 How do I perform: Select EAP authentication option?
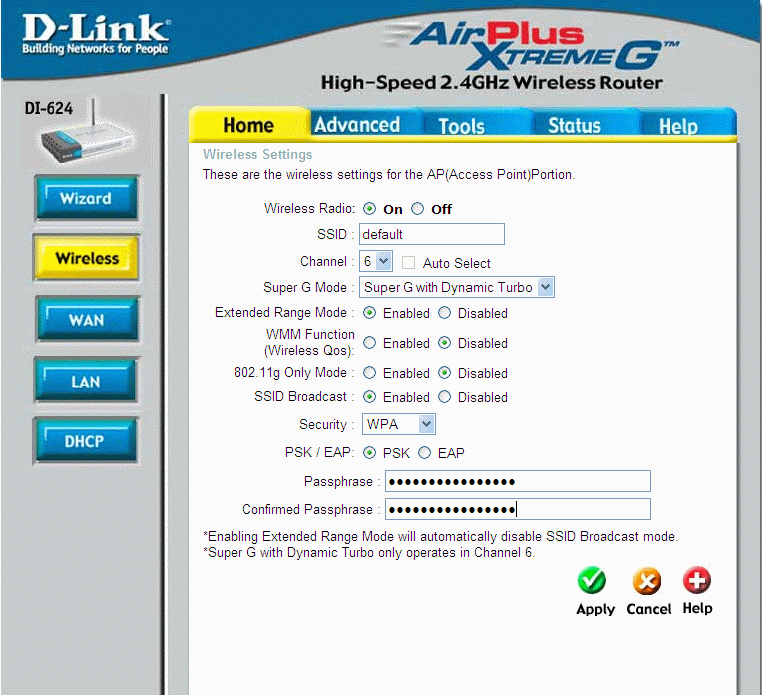coord(425,453)
